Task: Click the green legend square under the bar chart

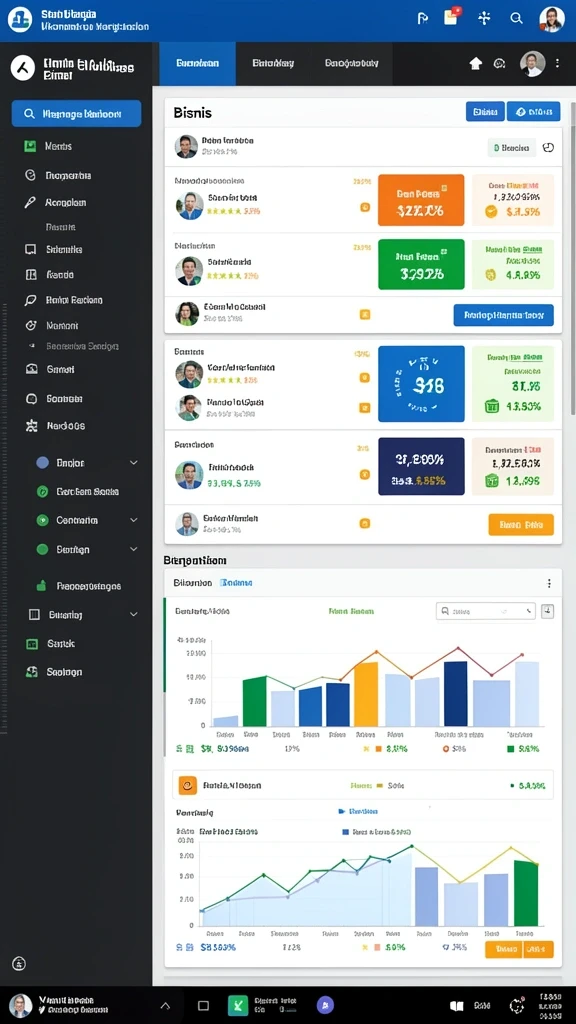Action: [511, 749]
